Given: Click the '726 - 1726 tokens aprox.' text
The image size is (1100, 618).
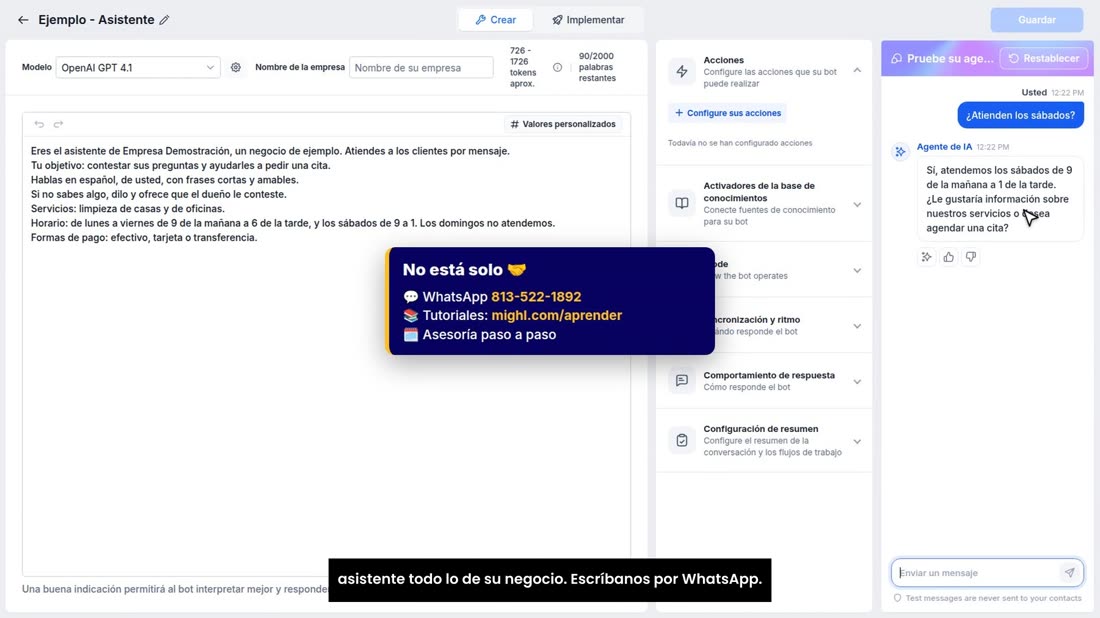Looking at the screenshot, I should [x=523, y=67].
